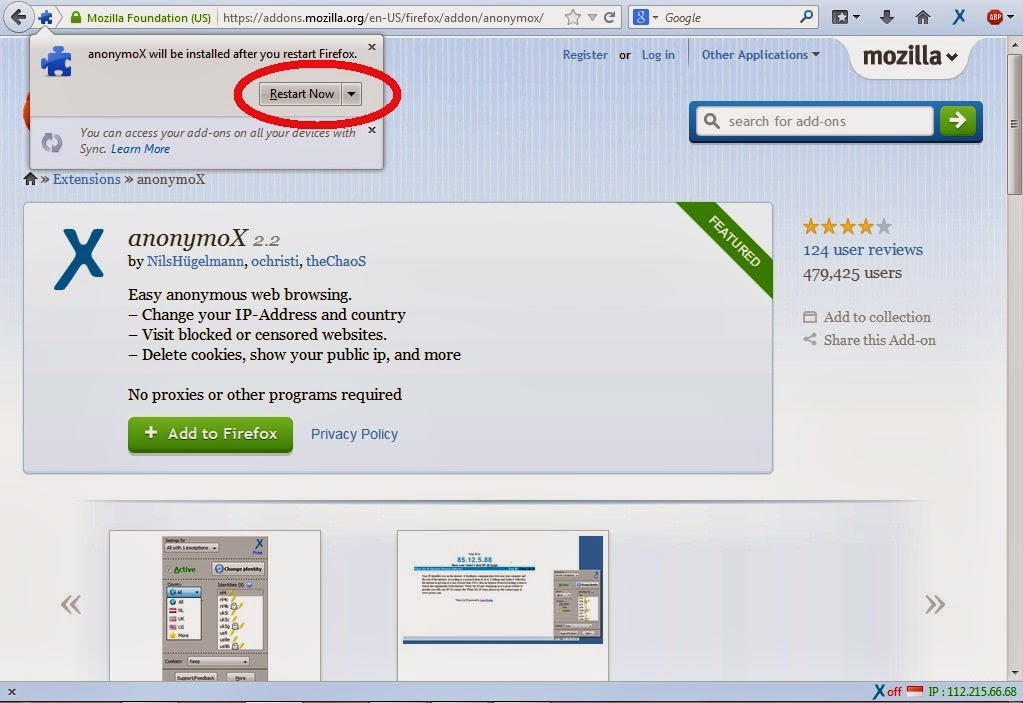The height and width of the screenshot is (703, 1023).
Task: Close the add-on bar with bottom-left X
Action: 11,693
